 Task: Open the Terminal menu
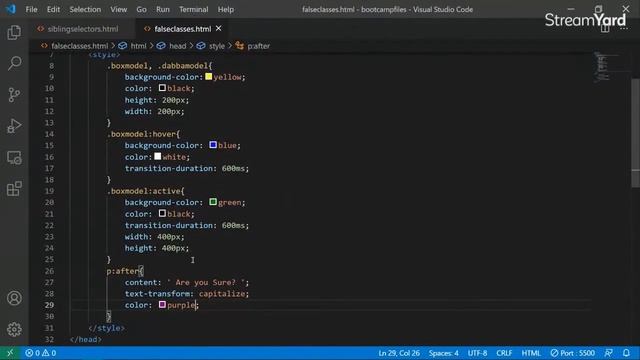pos(193,9)
